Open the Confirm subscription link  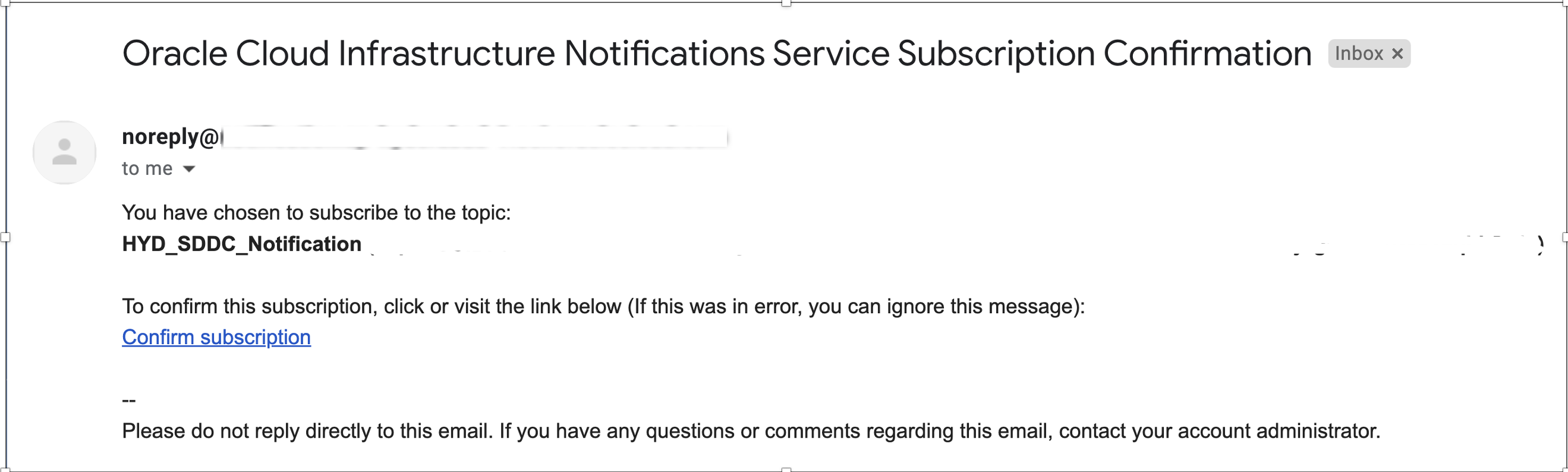coord(216,337)
